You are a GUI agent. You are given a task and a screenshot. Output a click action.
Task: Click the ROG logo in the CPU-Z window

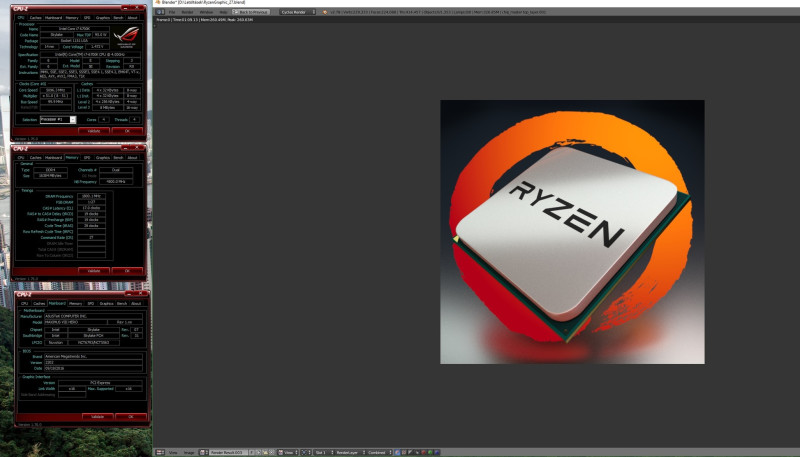(126, 37)
